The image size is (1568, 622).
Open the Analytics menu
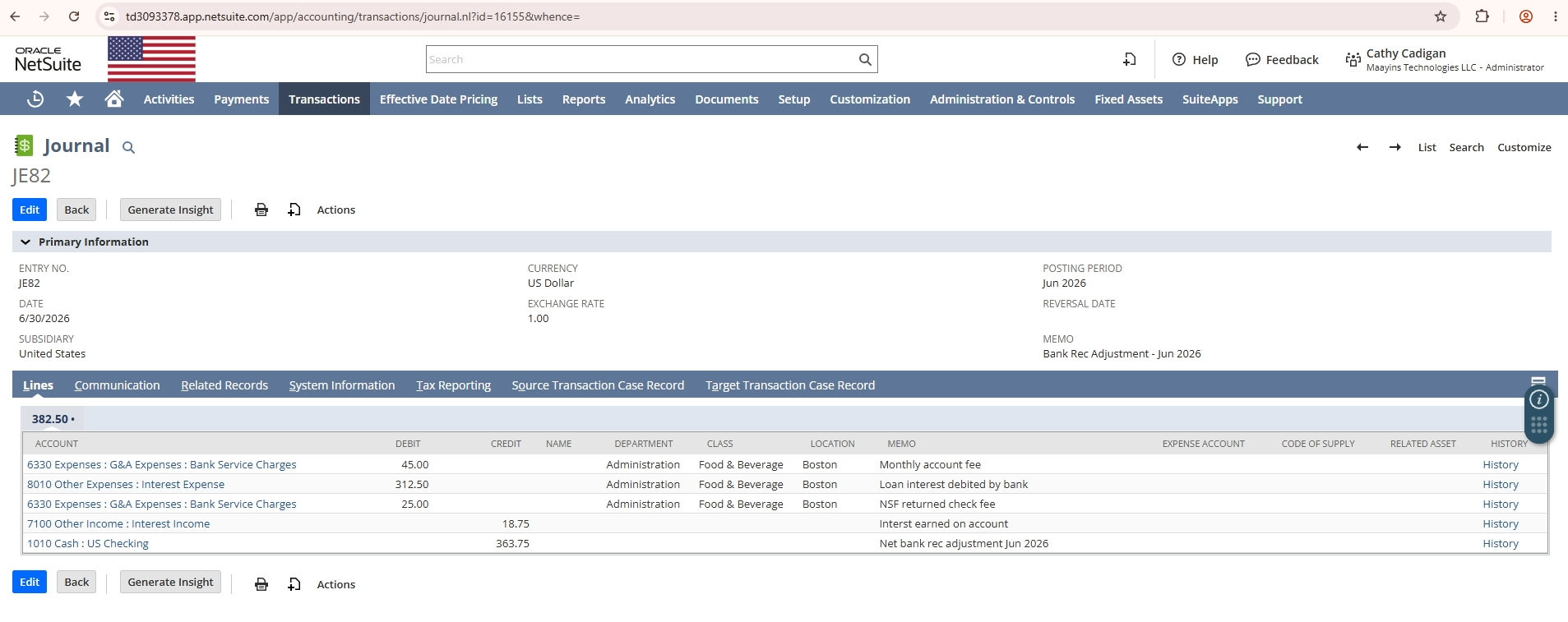tap(650, 99)
